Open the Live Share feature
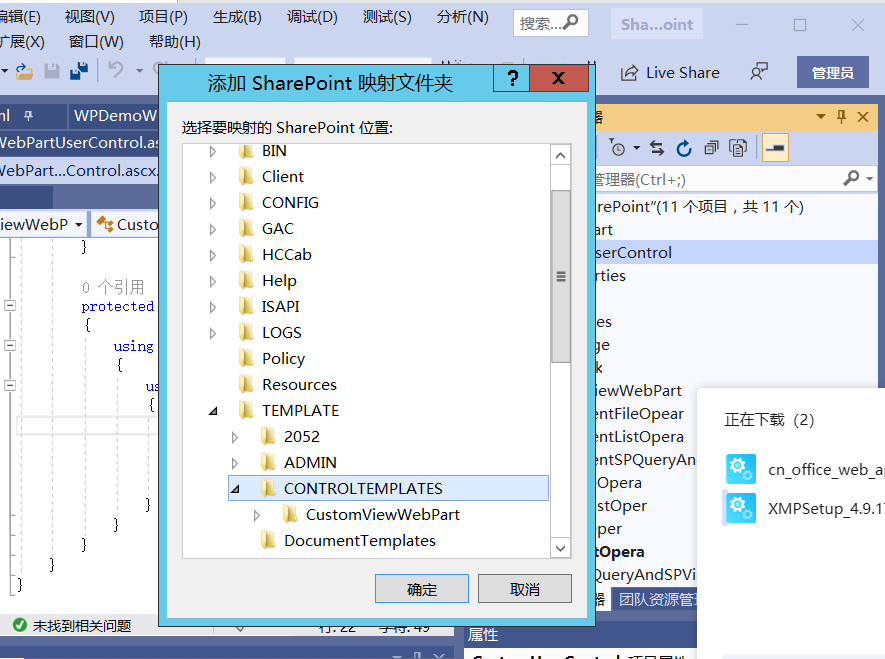Viewport: 885px width, 659px height. tap(670, 73)
